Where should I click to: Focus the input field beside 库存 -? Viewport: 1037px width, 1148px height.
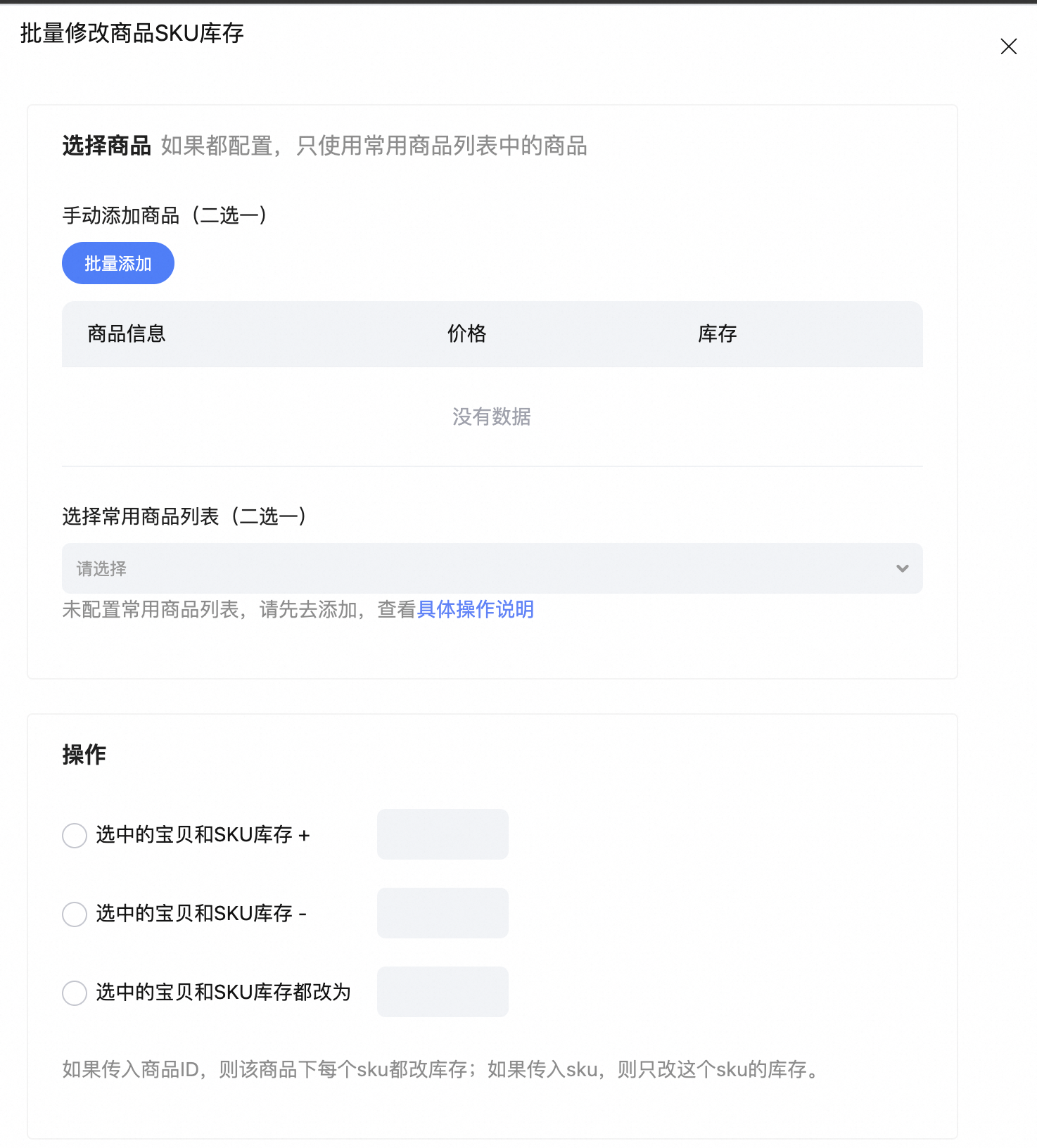pos(443,913)
